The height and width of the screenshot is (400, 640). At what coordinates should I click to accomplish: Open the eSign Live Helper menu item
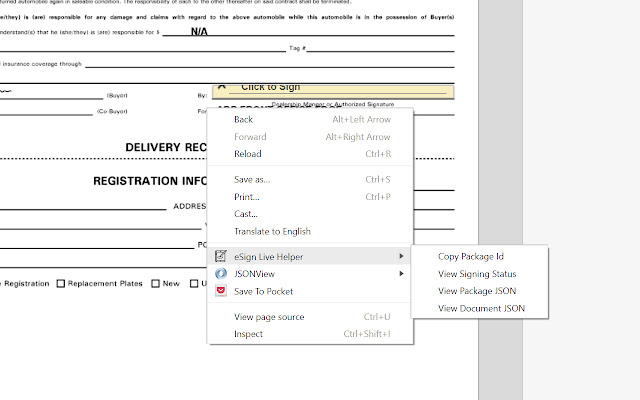click(x=310, y=256)
